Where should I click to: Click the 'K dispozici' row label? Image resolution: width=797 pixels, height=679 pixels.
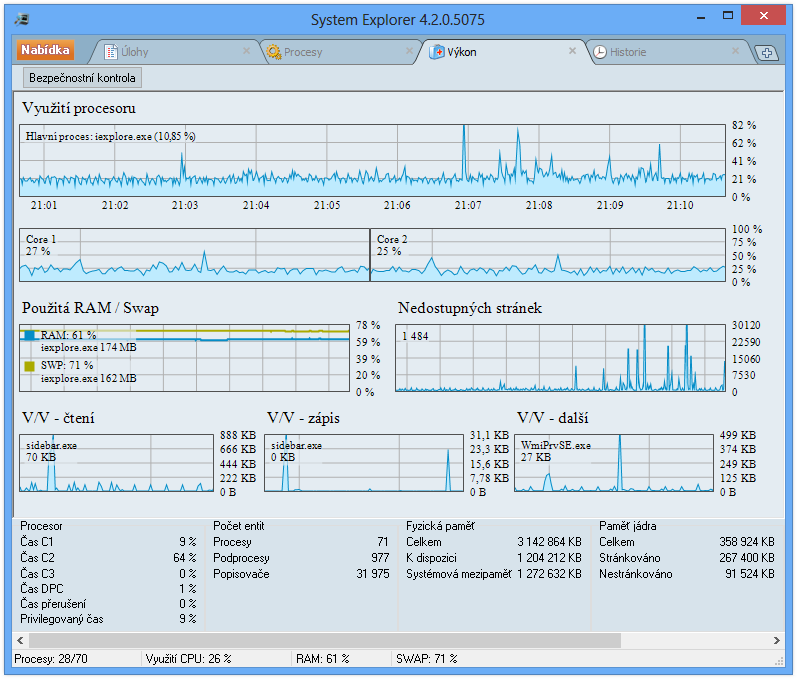pyautogui.click(x=431, y=558)
